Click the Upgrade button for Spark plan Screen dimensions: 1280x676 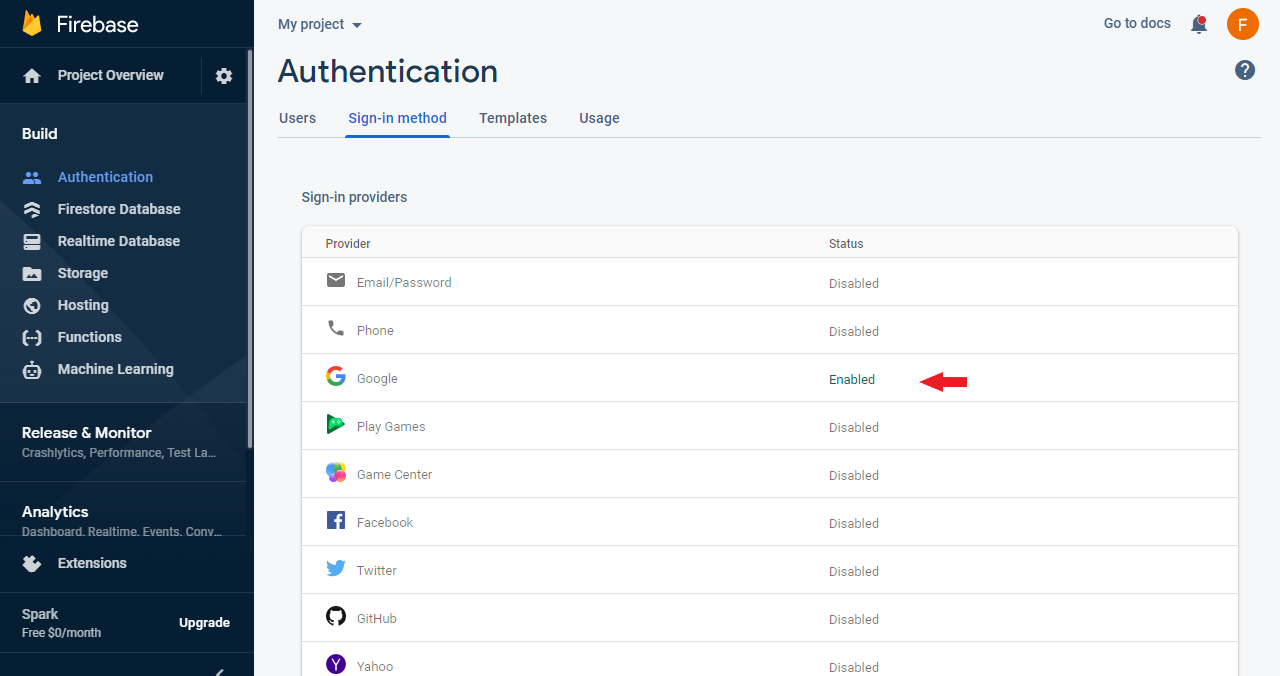click(204, 622)
